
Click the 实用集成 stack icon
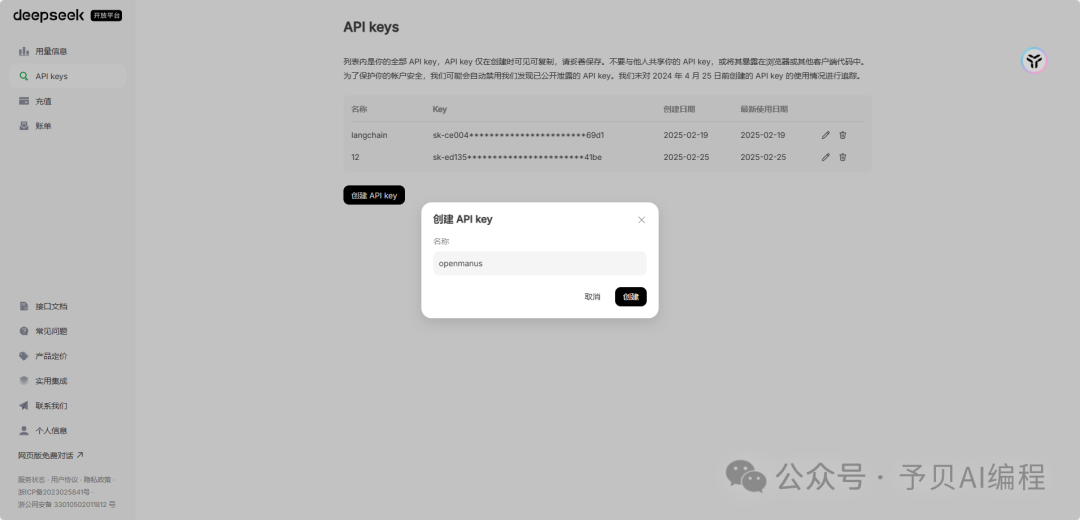23,381
